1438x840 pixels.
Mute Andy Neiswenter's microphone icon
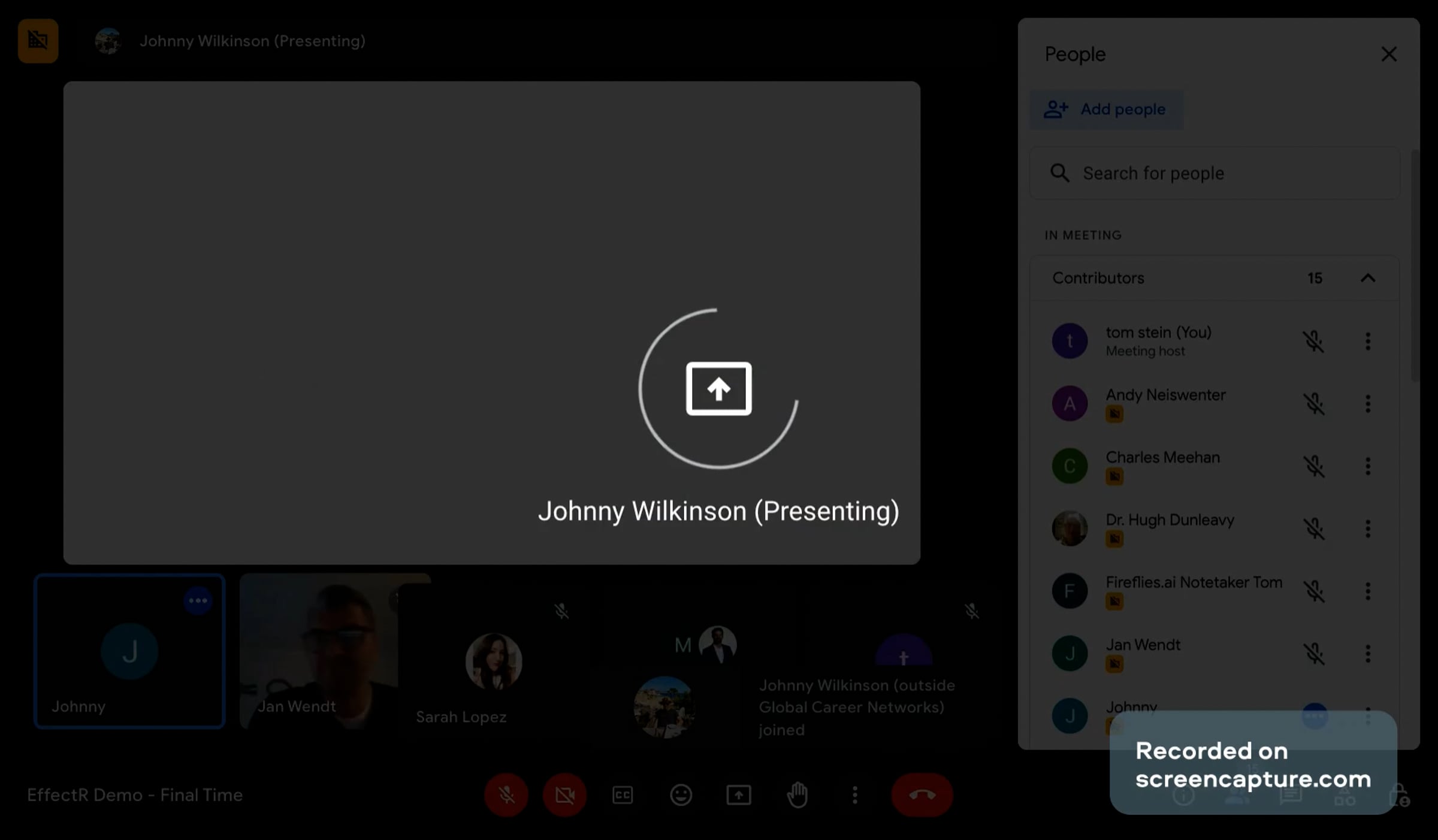point(1314,404)
